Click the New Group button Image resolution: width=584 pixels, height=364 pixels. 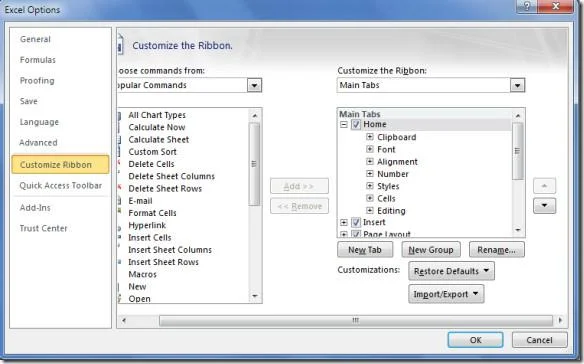tap(431, 250)
